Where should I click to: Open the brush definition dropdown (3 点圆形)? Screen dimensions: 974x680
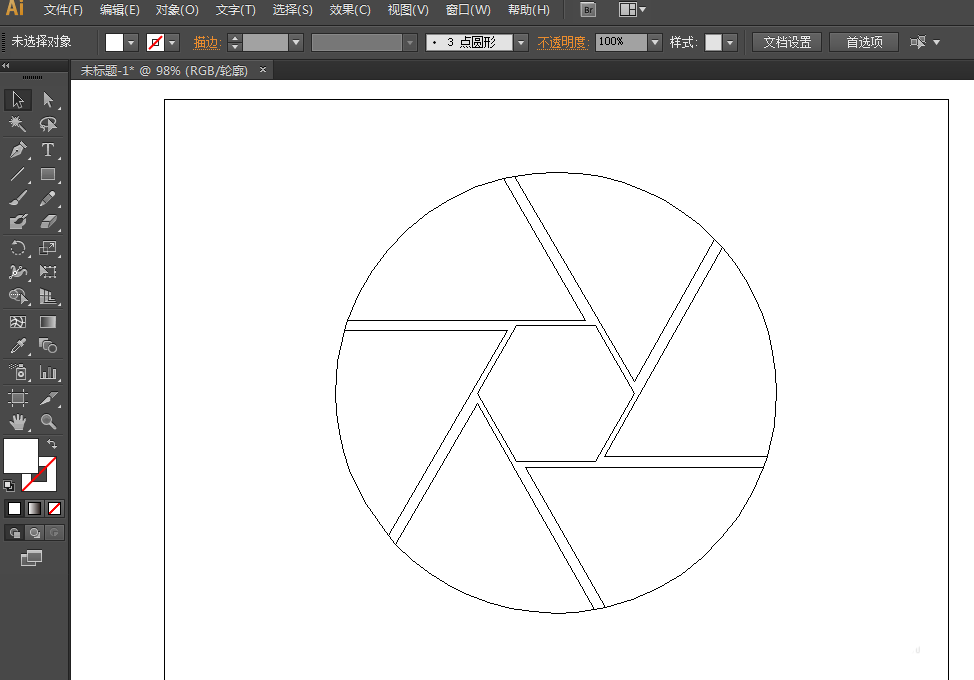tap(521, 42)
